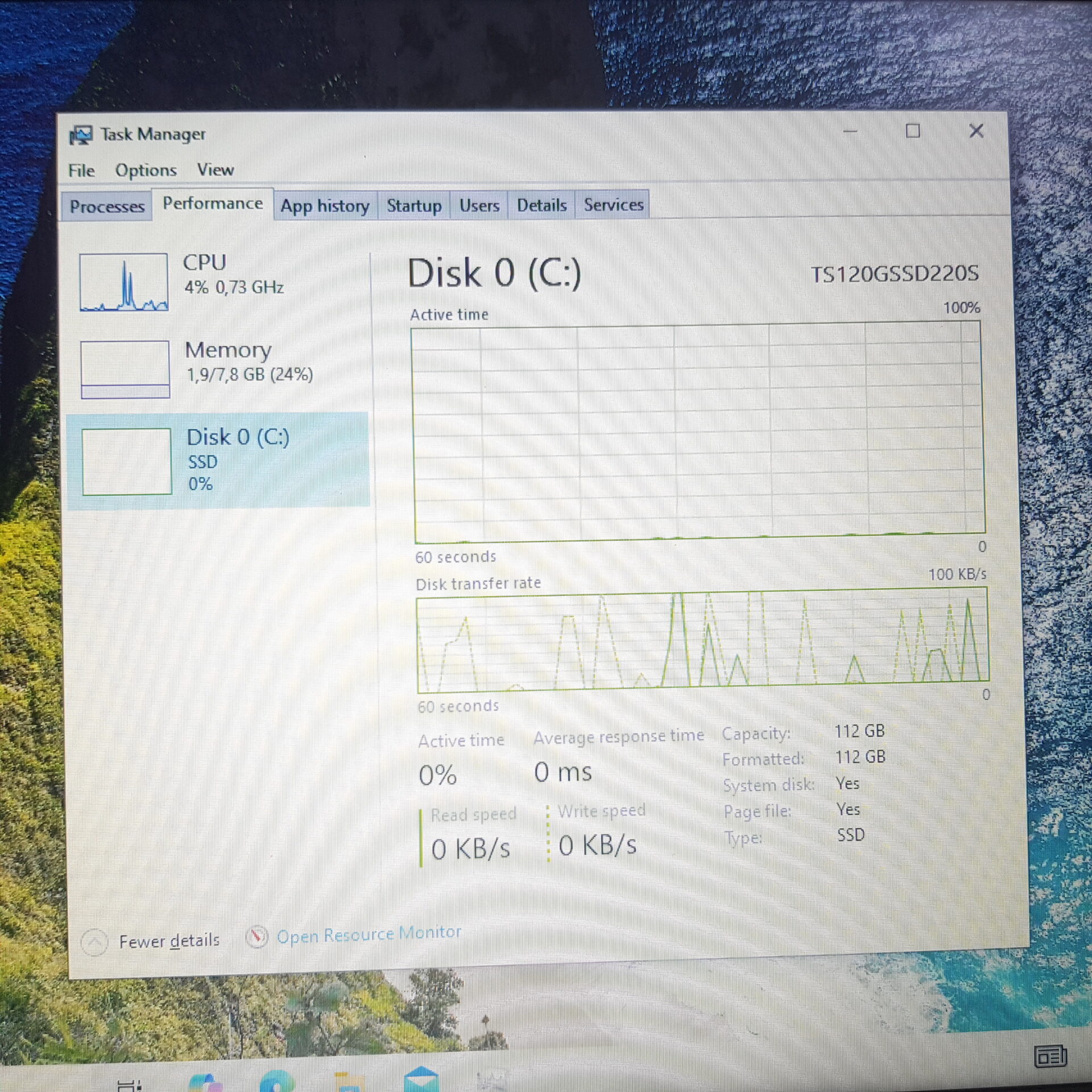Click the Fewer details chevron arrow
This screenshot has width=1092, height=1092.
(94, 942)
